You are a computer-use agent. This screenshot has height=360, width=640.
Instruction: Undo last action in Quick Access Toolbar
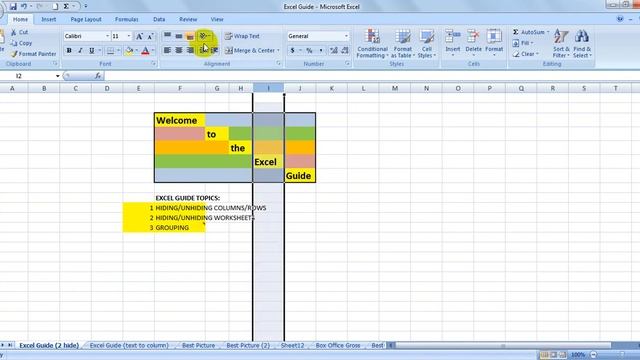[x=24, y=6]
